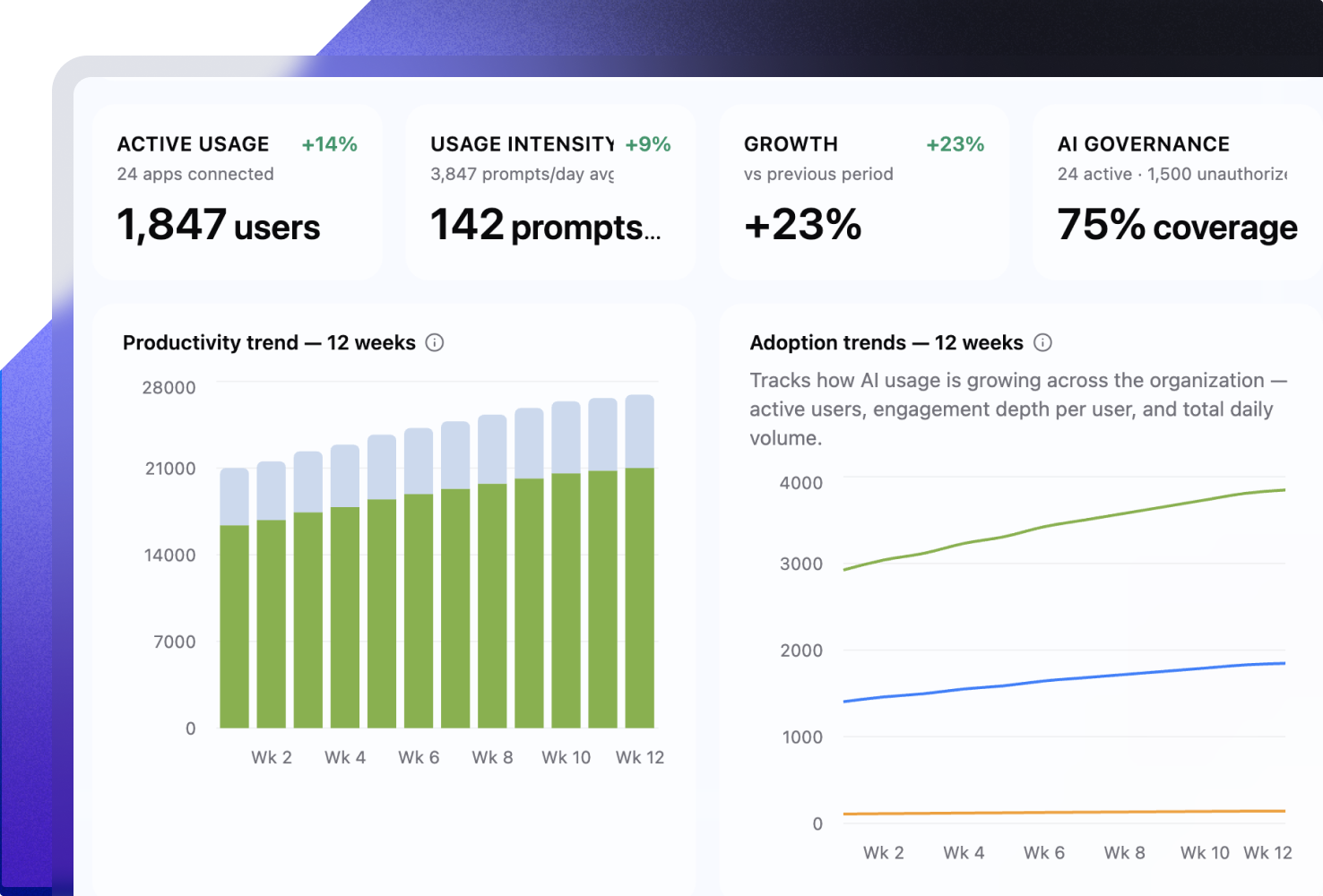Click the Wk 6 label under Productivity chart
1323x896 pixels.
(419, 757)
